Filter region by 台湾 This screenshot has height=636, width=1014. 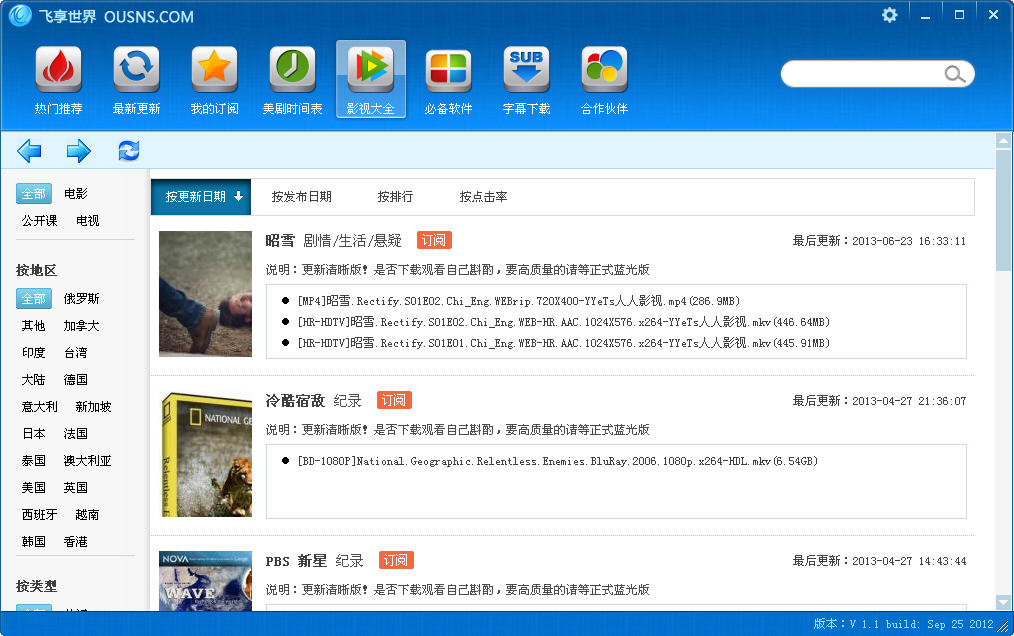(76, 353)
